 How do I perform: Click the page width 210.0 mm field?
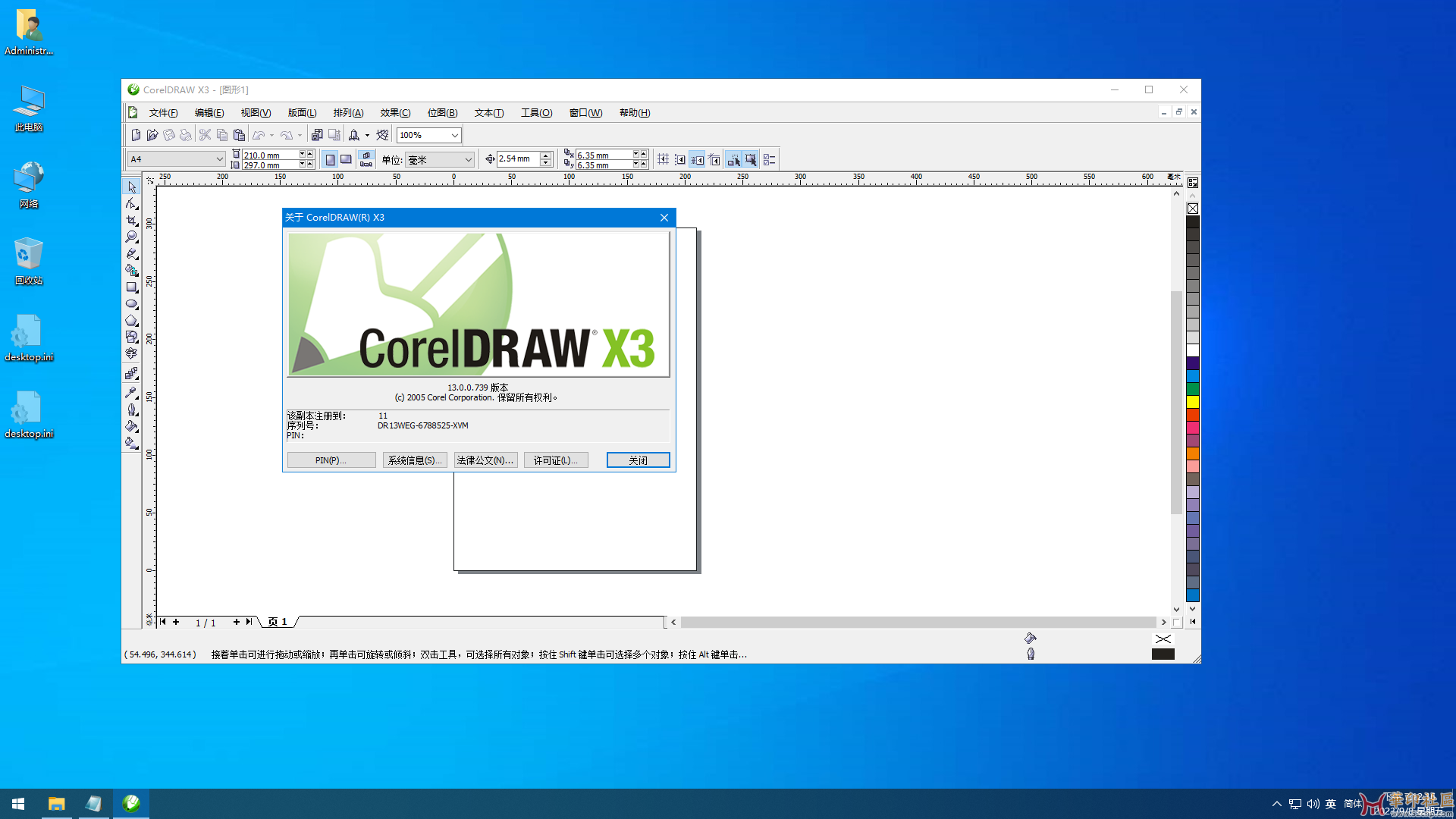click(x=270, y=155)
